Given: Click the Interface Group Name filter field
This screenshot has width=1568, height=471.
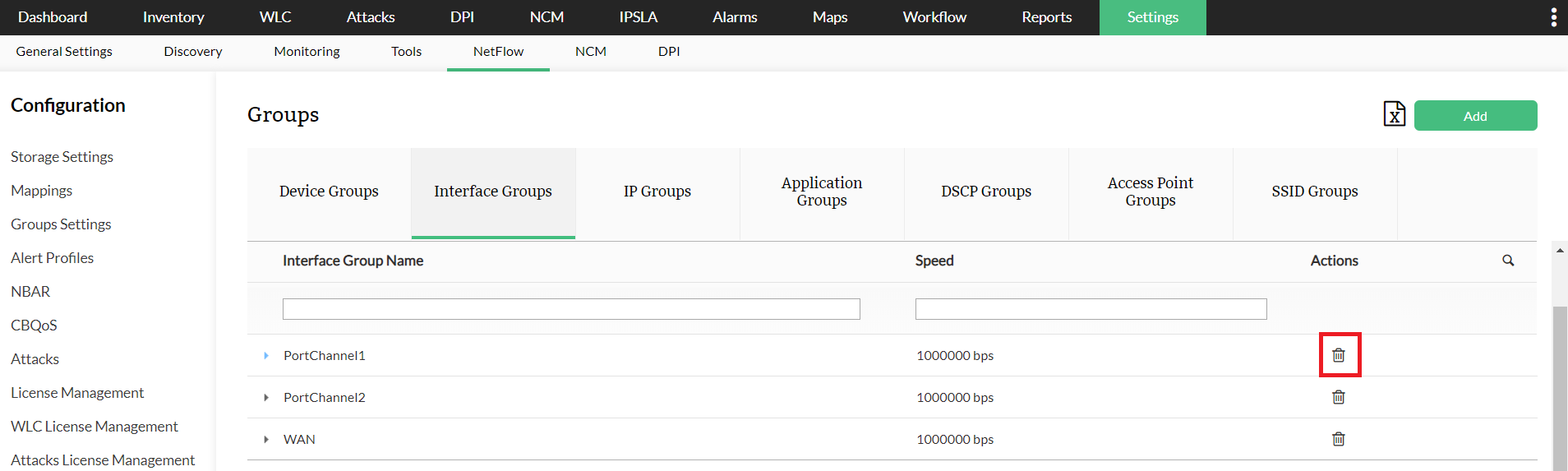Looking at the screenshot, I should click(x=571, y=309).
